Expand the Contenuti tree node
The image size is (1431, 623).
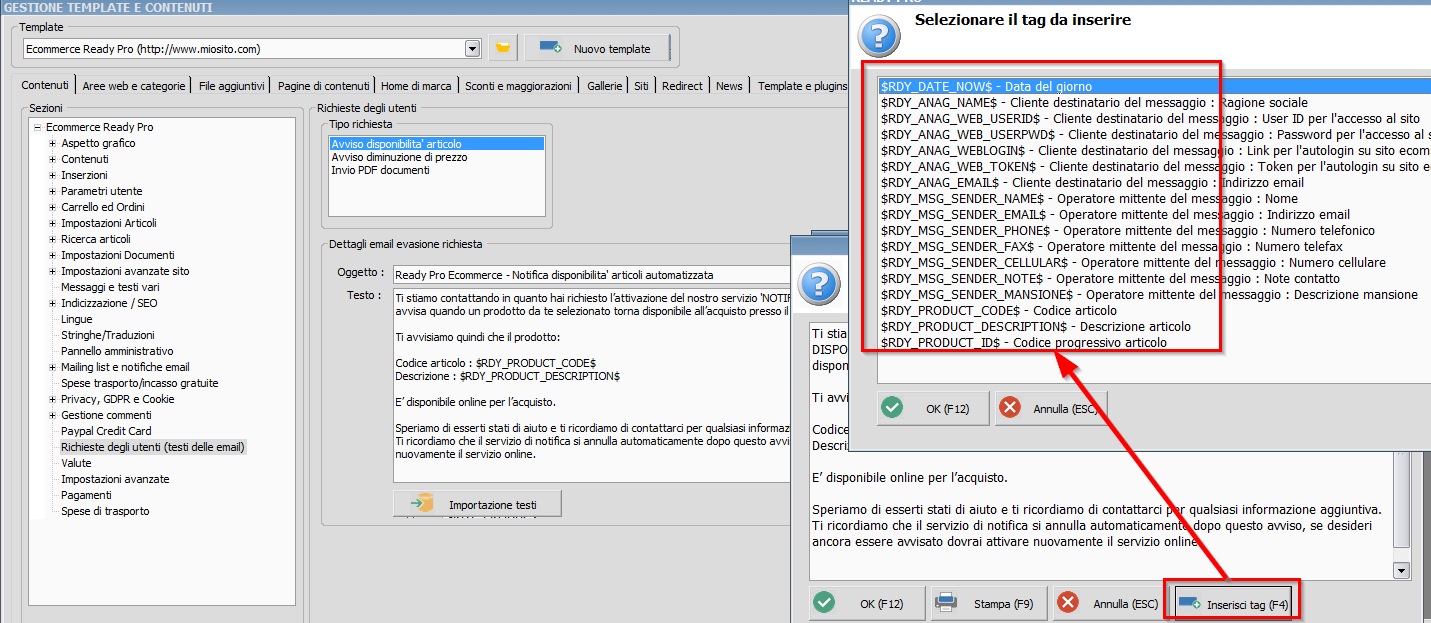tap(52, 159)
